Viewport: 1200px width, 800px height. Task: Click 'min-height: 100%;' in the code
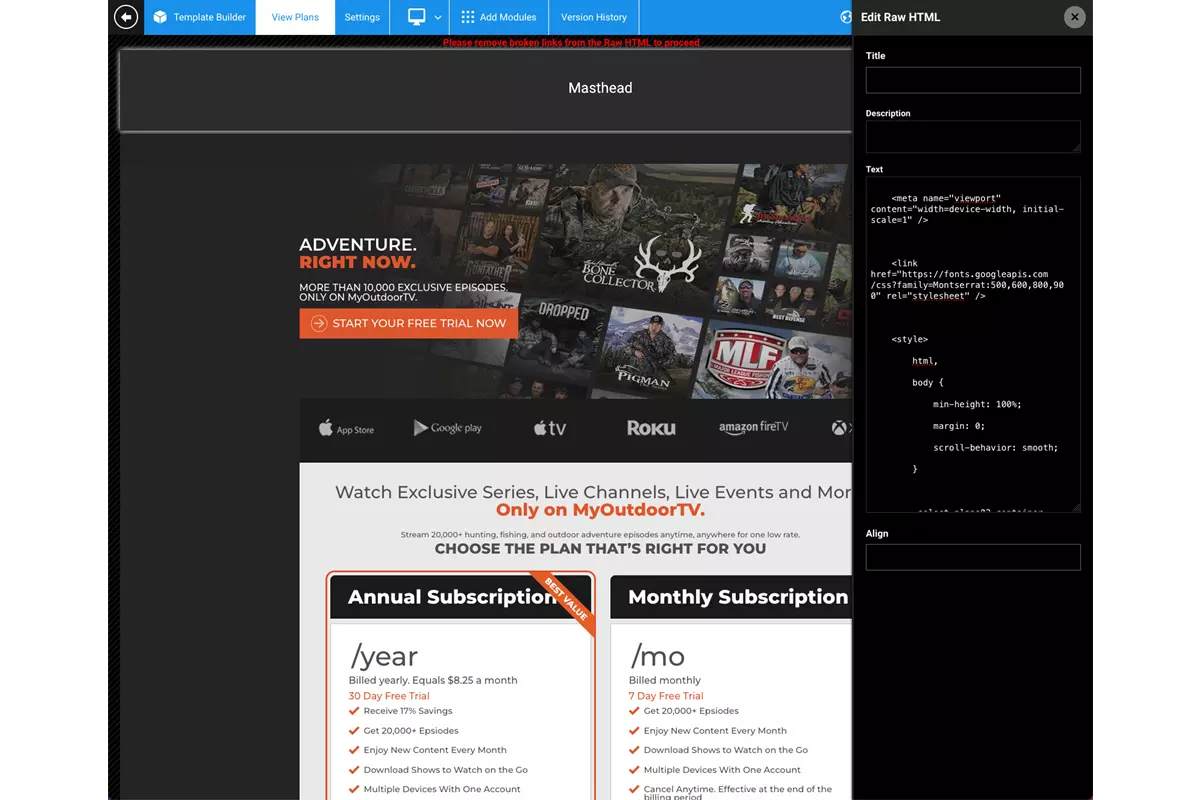tap(977, 404)
